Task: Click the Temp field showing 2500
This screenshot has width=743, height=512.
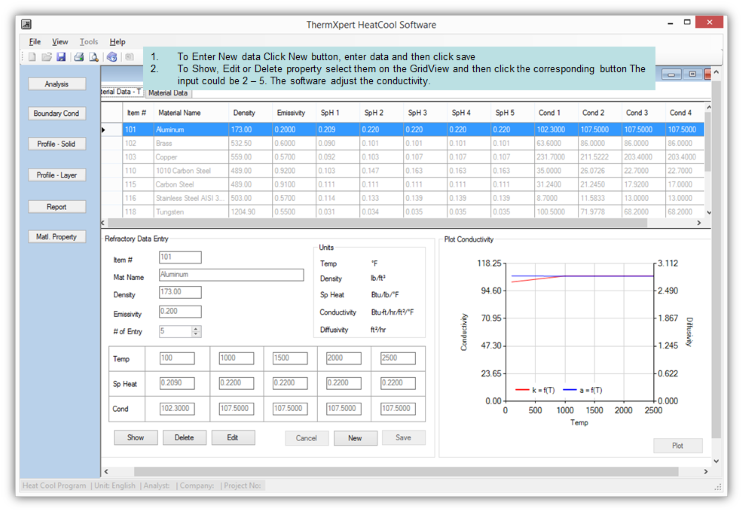Action: [x=398, y=359]
